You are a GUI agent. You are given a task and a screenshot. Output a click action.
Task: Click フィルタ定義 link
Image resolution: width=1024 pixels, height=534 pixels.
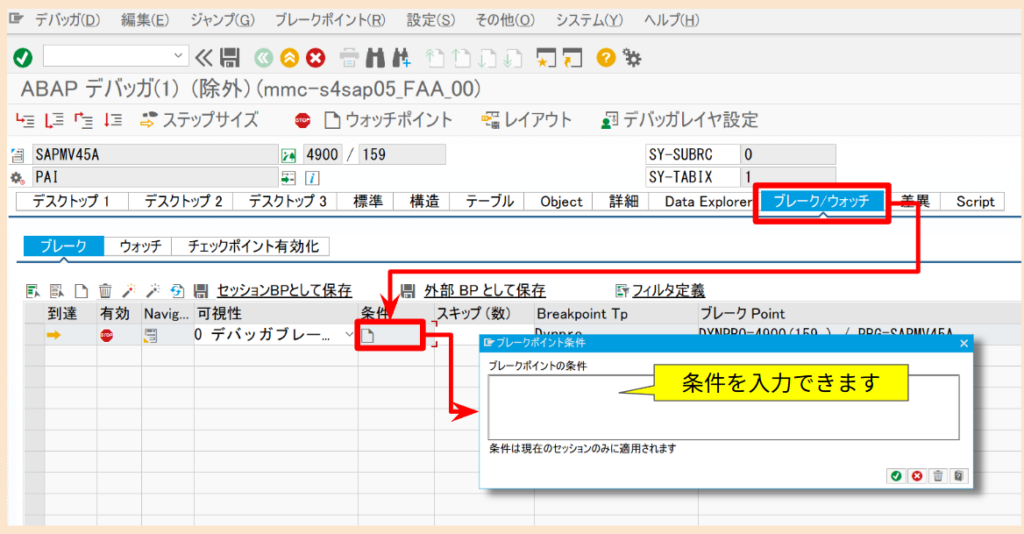tap(668, 291)
